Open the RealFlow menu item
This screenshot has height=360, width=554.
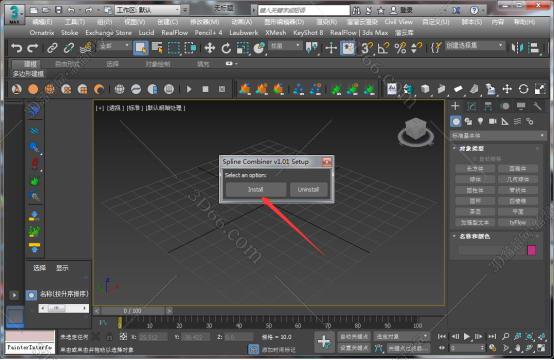coord(175,33)
